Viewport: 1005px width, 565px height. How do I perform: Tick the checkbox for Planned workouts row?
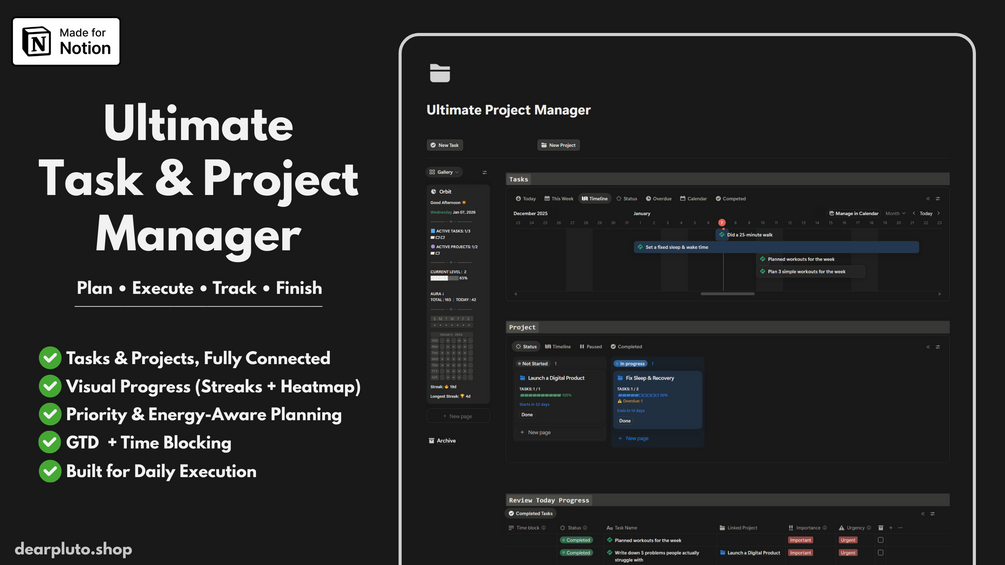point(881,540)
